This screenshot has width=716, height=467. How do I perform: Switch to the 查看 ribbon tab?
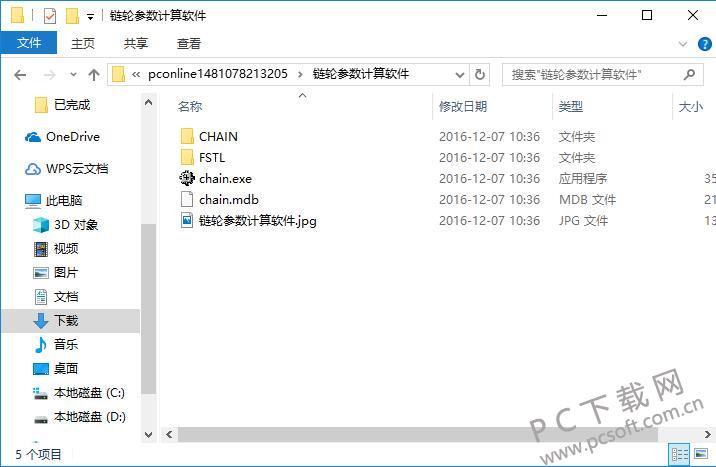point(189,43)
